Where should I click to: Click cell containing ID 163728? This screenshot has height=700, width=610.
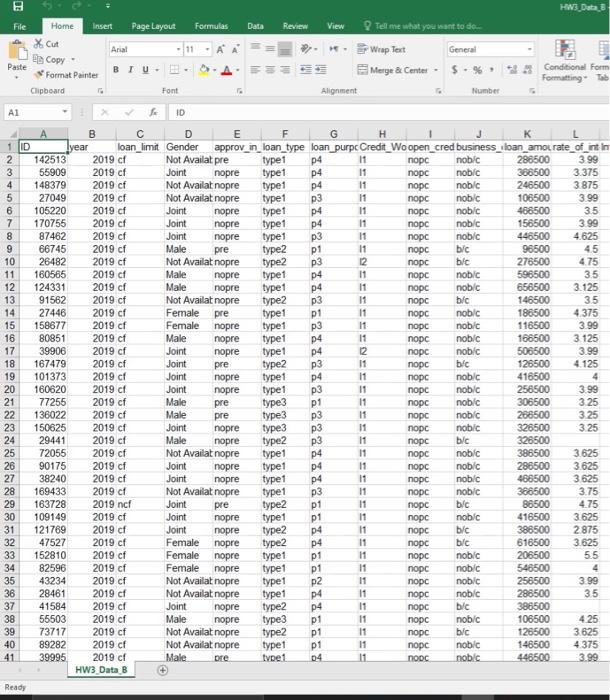coord(43,504)
